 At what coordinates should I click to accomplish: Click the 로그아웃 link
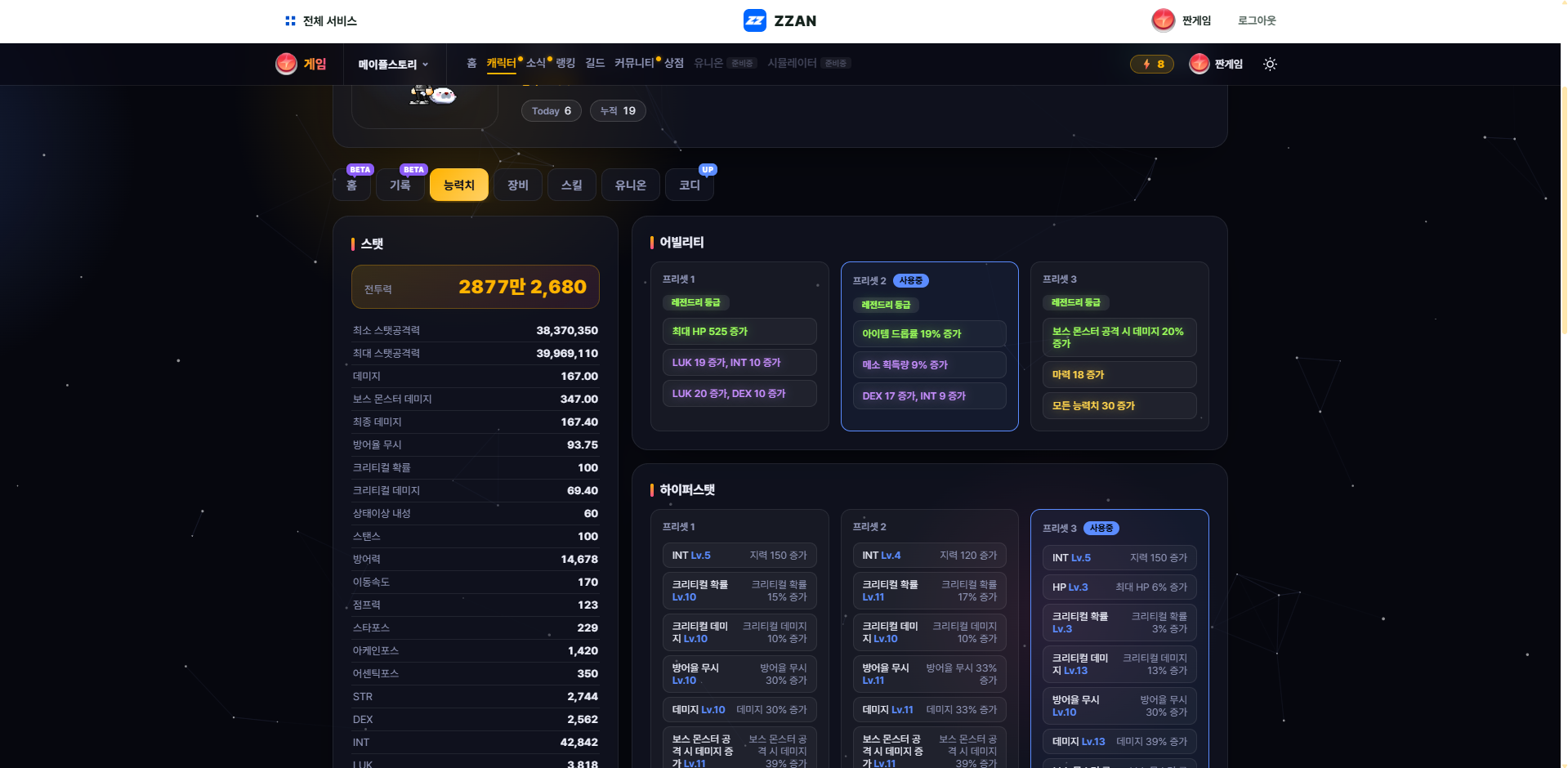[1257, 21]
